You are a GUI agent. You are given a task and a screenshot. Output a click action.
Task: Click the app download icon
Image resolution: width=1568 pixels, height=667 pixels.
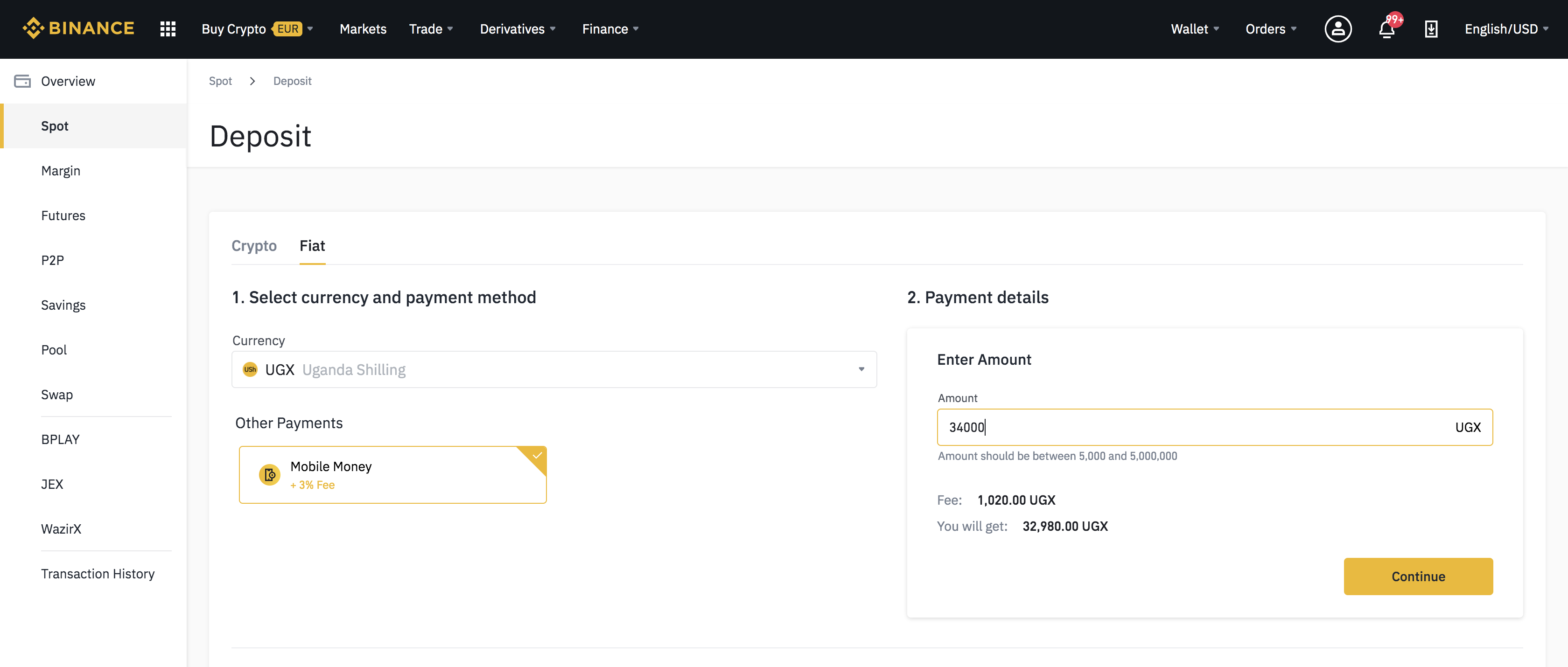point(1431,28)
